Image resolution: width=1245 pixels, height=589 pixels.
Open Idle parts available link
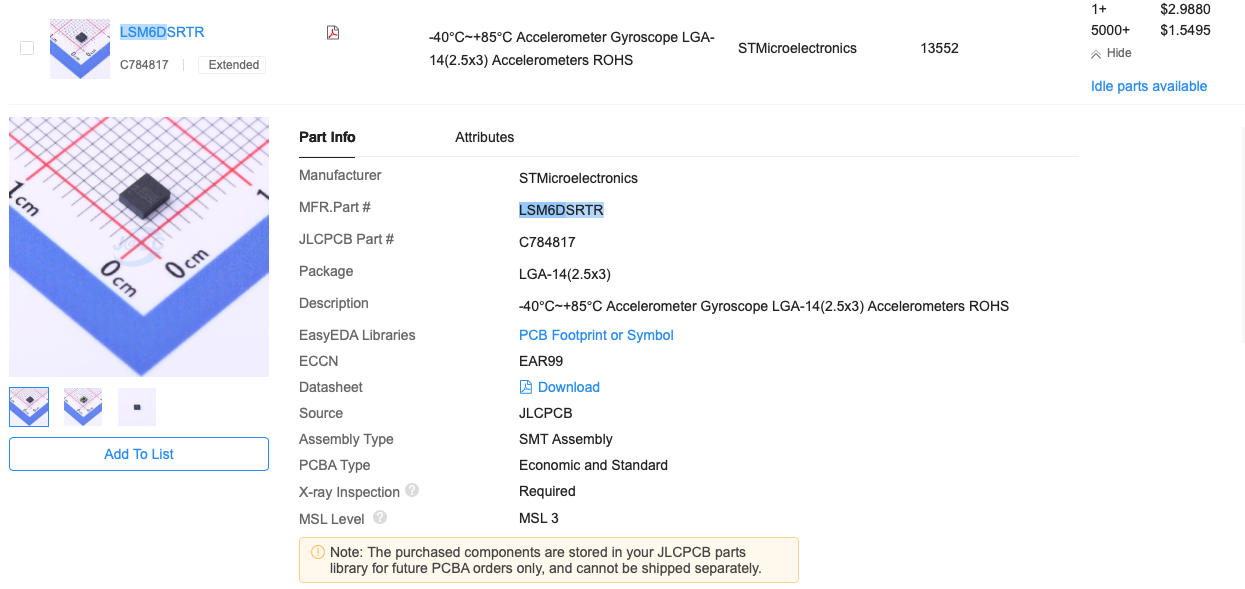click(x=1148, y=86)
